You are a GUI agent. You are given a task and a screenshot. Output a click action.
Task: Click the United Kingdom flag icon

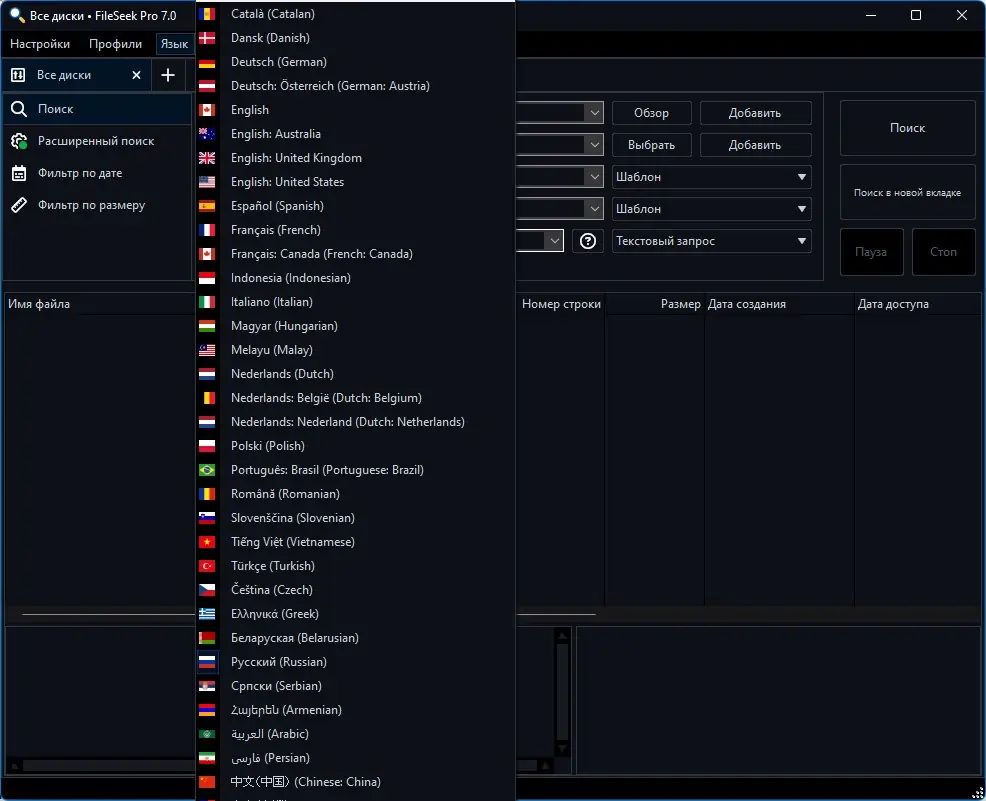[x=207, y=158]
